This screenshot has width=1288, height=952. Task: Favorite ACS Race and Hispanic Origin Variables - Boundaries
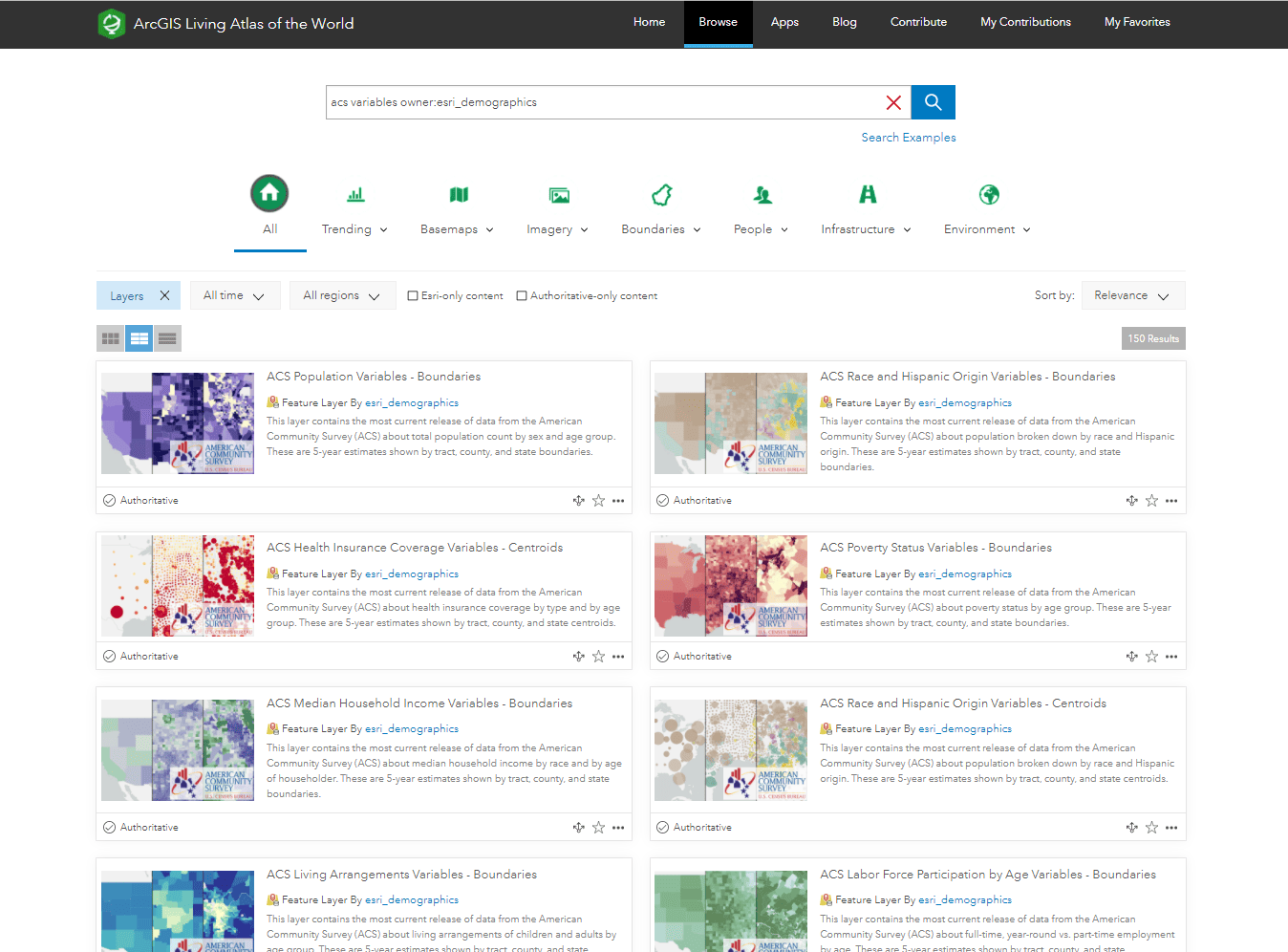(x=1151, y=501)
